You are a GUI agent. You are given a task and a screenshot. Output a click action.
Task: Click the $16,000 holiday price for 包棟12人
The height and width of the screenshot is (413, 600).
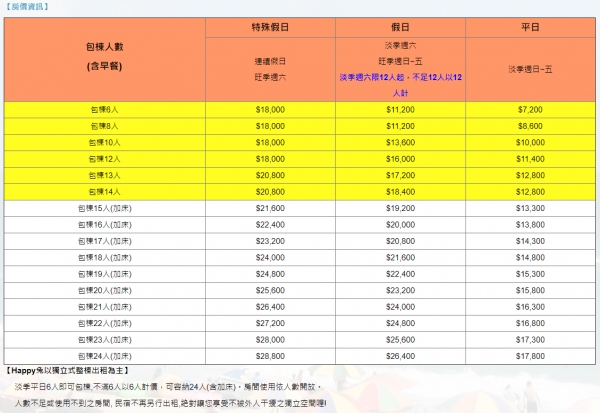click(x=400, y=158)
